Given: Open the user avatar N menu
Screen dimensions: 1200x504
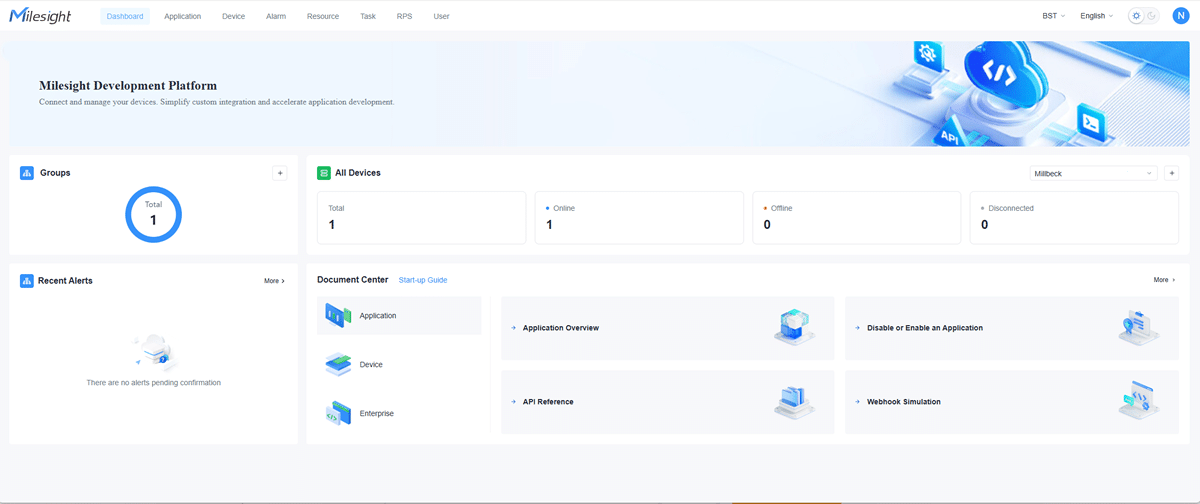Looking at the screenshot, I should (x=1180, y=16).
